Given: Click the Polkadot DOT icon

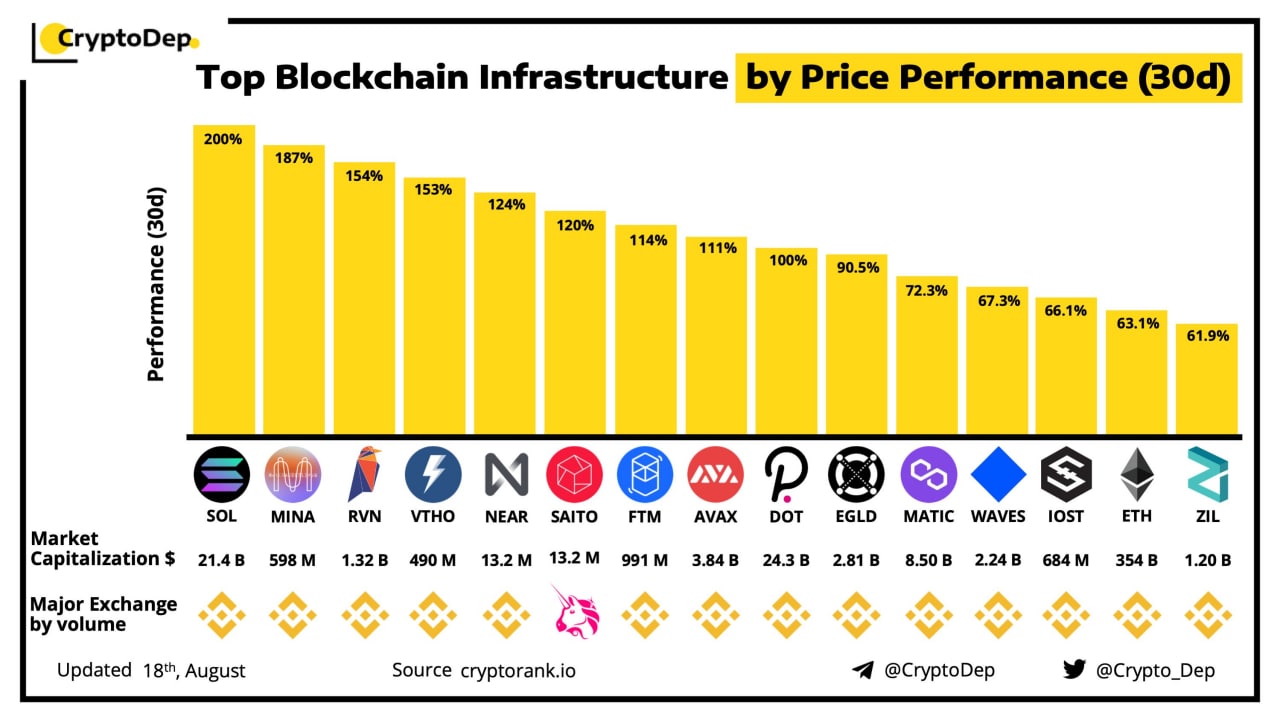Looking at the screenshot, I should click(786, 474).
